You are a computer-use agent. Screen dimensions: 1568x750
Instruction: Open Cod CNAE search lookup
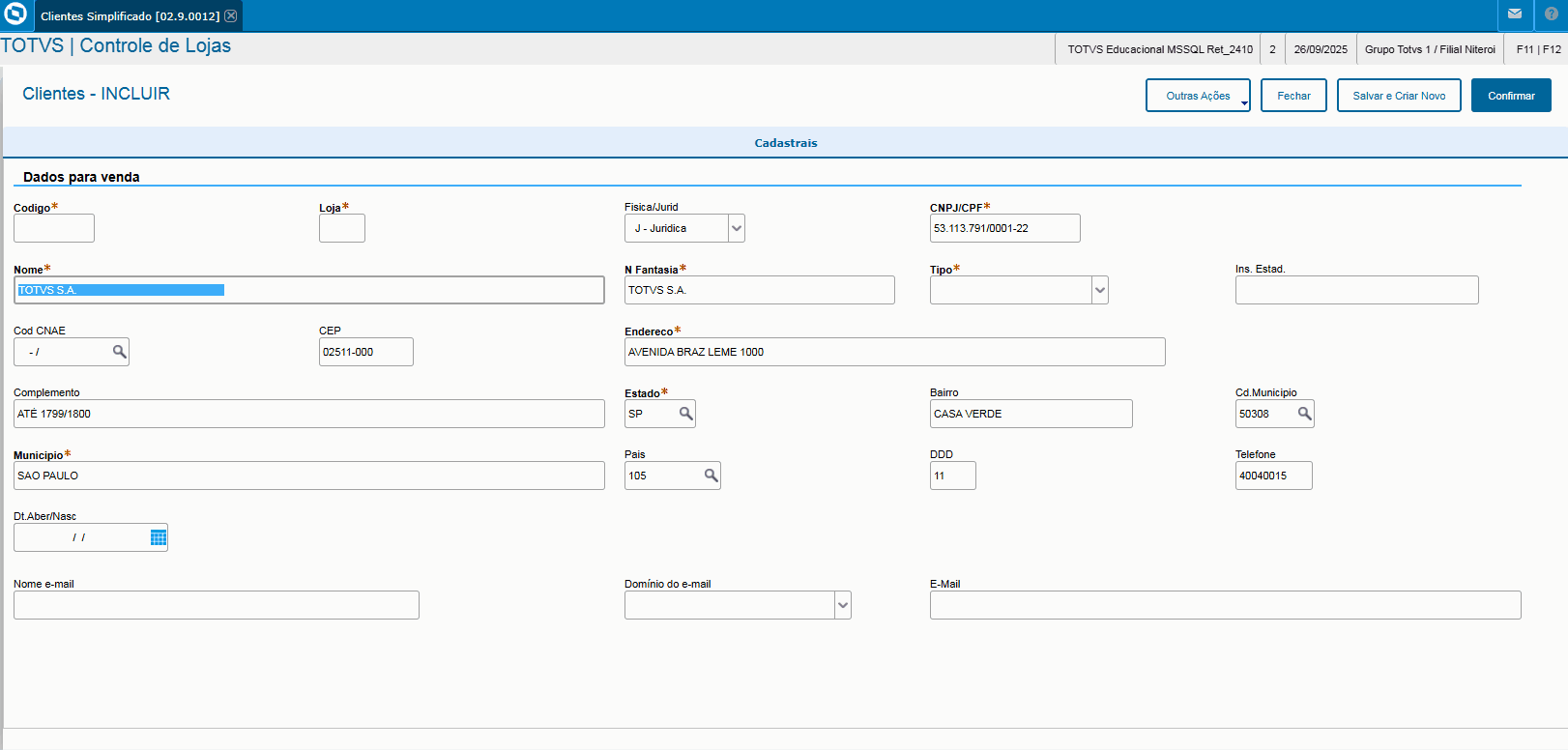pyautogui.click(x=119, y=352)
